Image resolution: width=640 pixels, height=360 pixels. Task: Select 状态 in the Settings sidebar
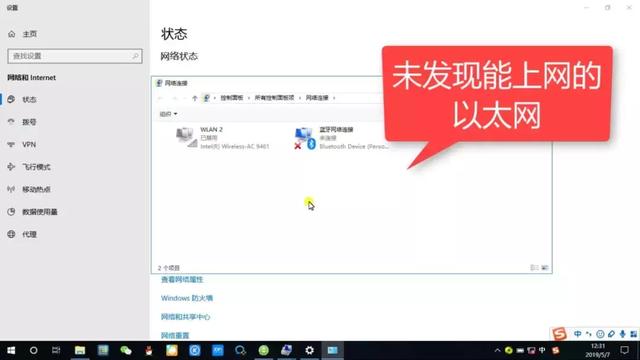tap(75, 99)
